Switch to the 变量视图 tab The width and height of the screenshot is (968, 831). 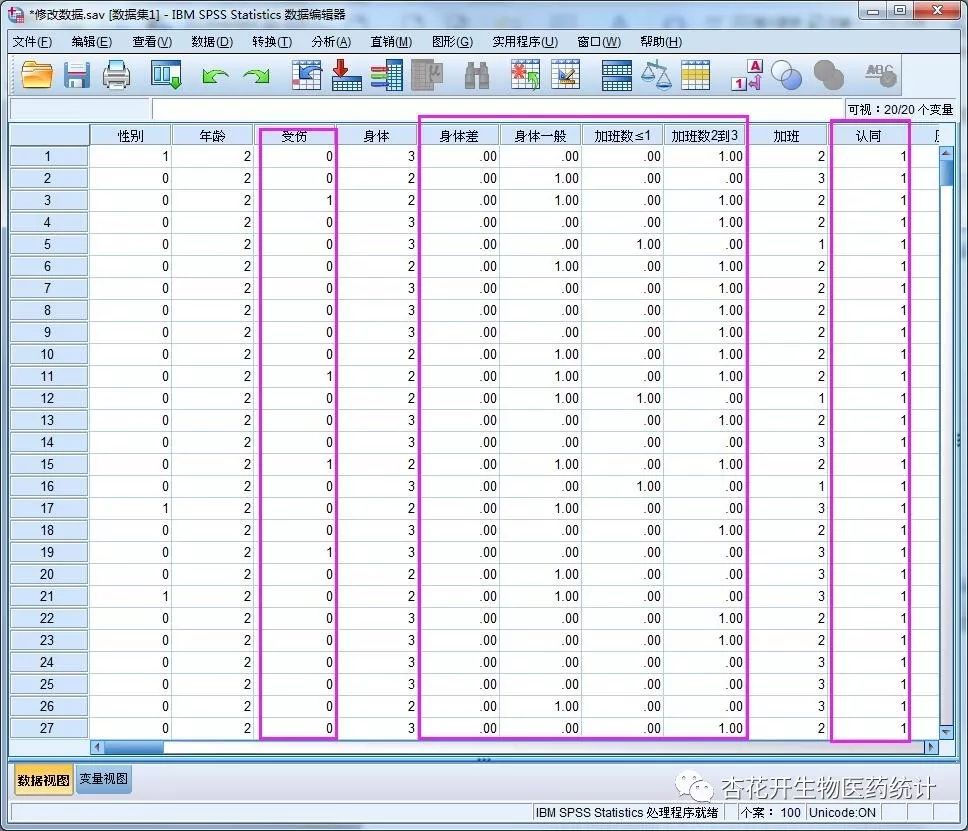(102, 778)
